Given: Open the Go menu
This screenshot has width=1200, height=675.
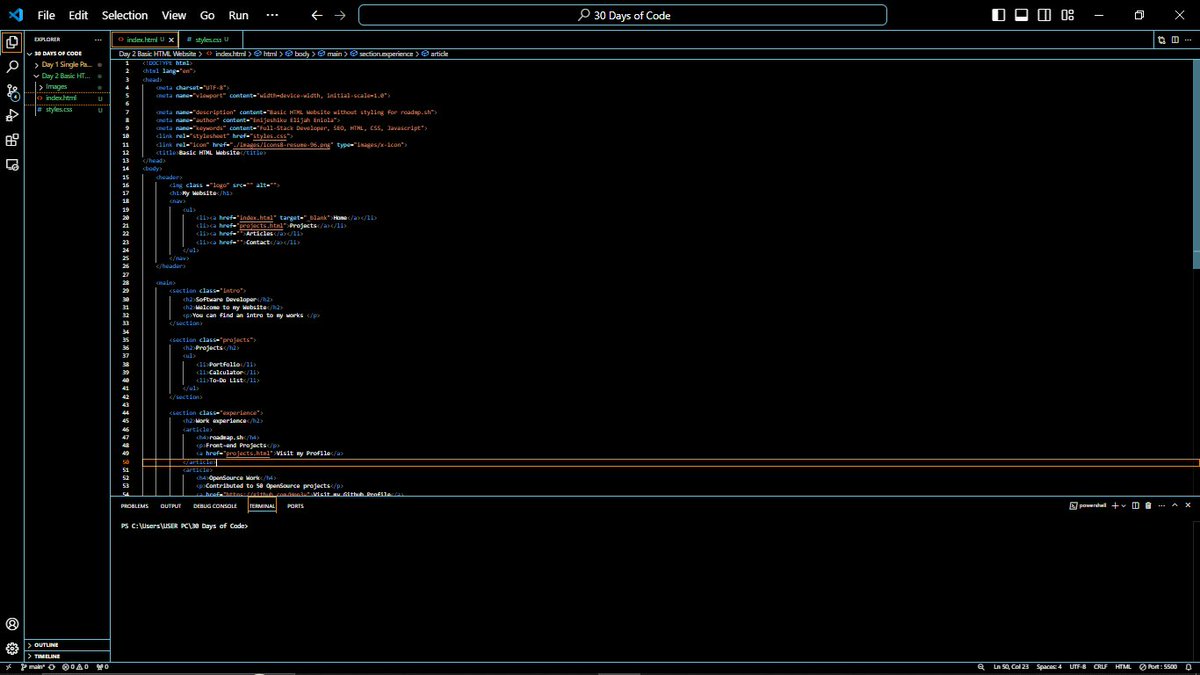Looking at the screenshot, I should tap(207, 15).
